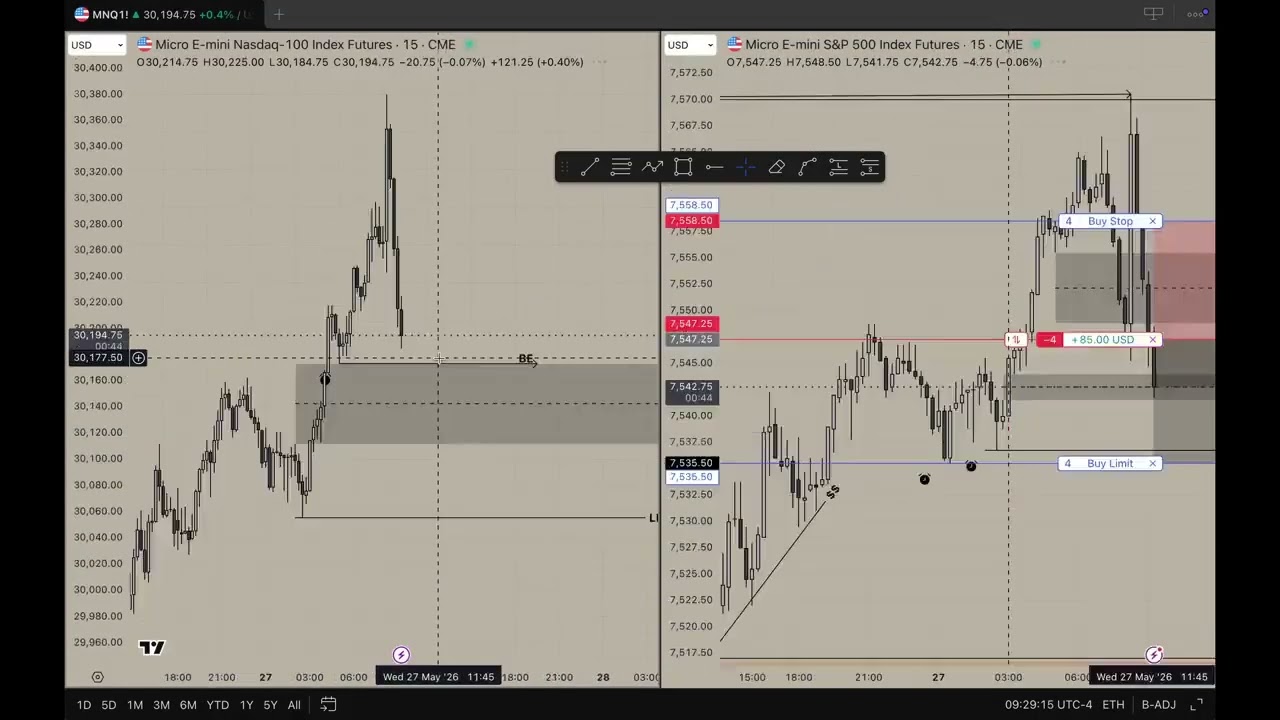Toggle fullscreen with bottom-right arrow icon
This screenshot has width=1280, height=720.
pos(1196,705)
